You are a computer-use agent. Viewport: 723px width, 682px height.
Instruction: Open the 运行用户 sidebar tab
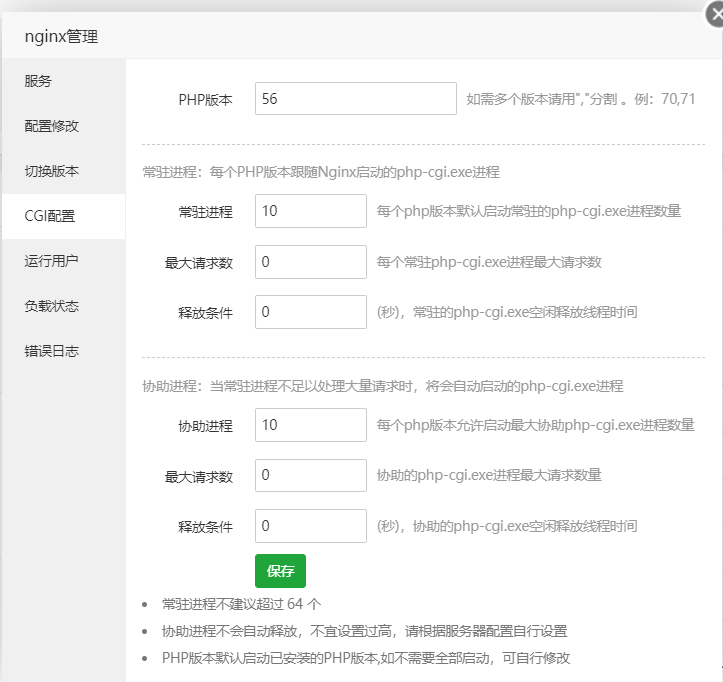coord(64,261)
